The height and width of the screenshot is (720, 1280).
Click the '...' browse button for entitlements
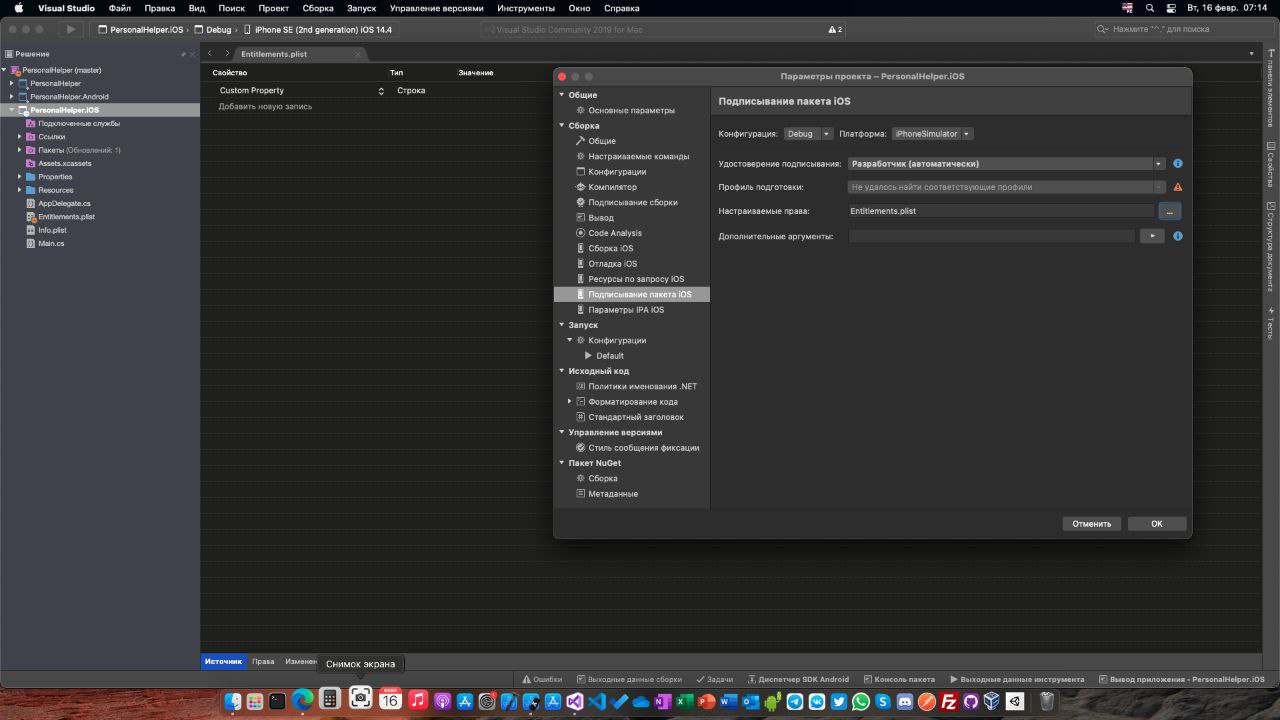click(1170, 211)
